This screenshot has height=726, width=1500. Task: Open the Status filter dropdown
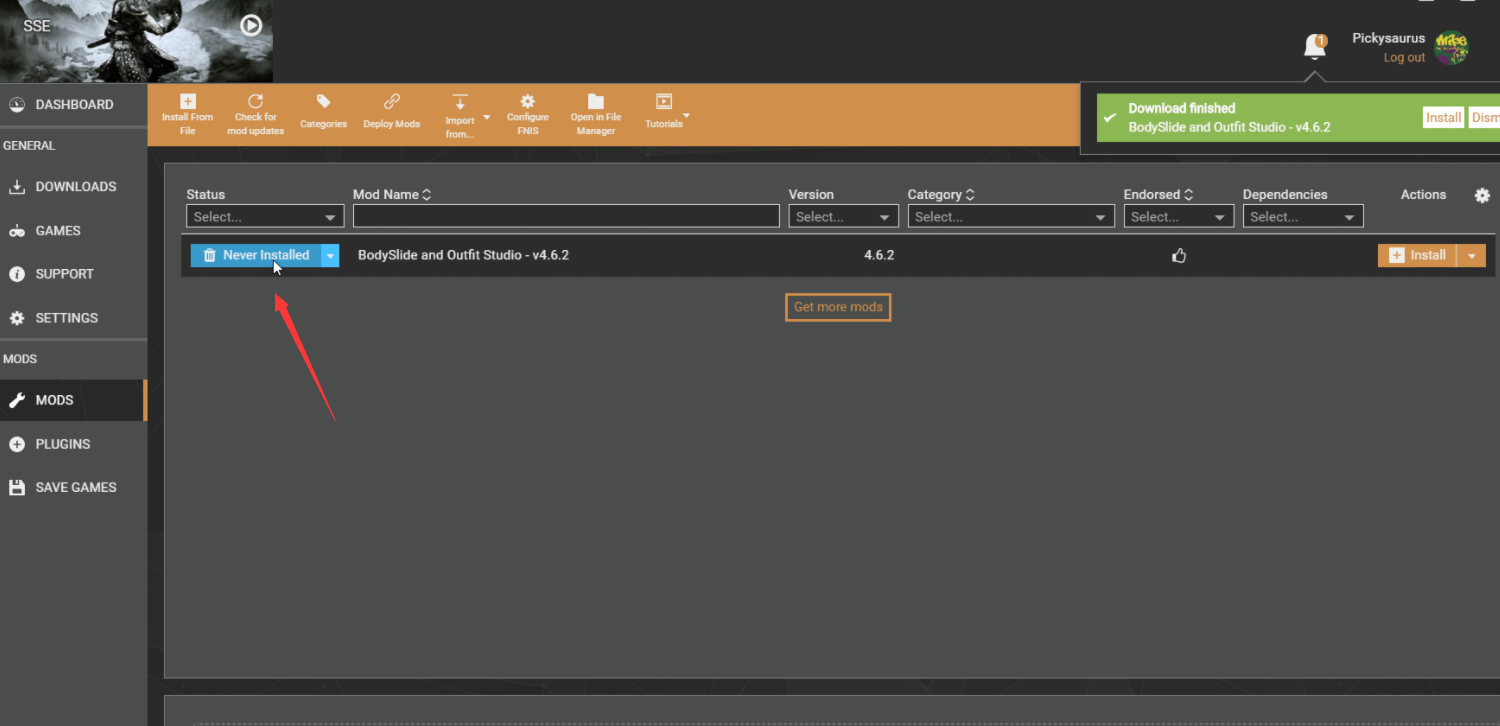pyautogui.click(x=265, y=217)
